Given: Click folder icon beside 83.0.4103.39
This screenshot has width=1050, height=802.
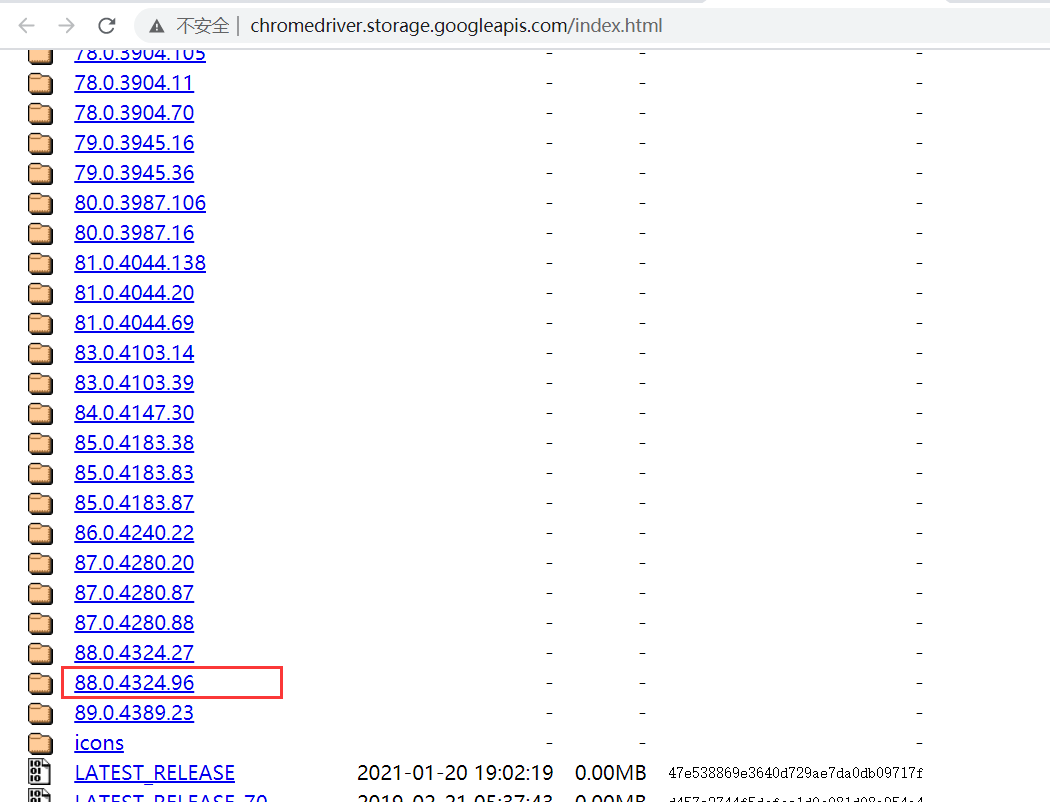Looking at the screenshot, I should tap(40, 383).
